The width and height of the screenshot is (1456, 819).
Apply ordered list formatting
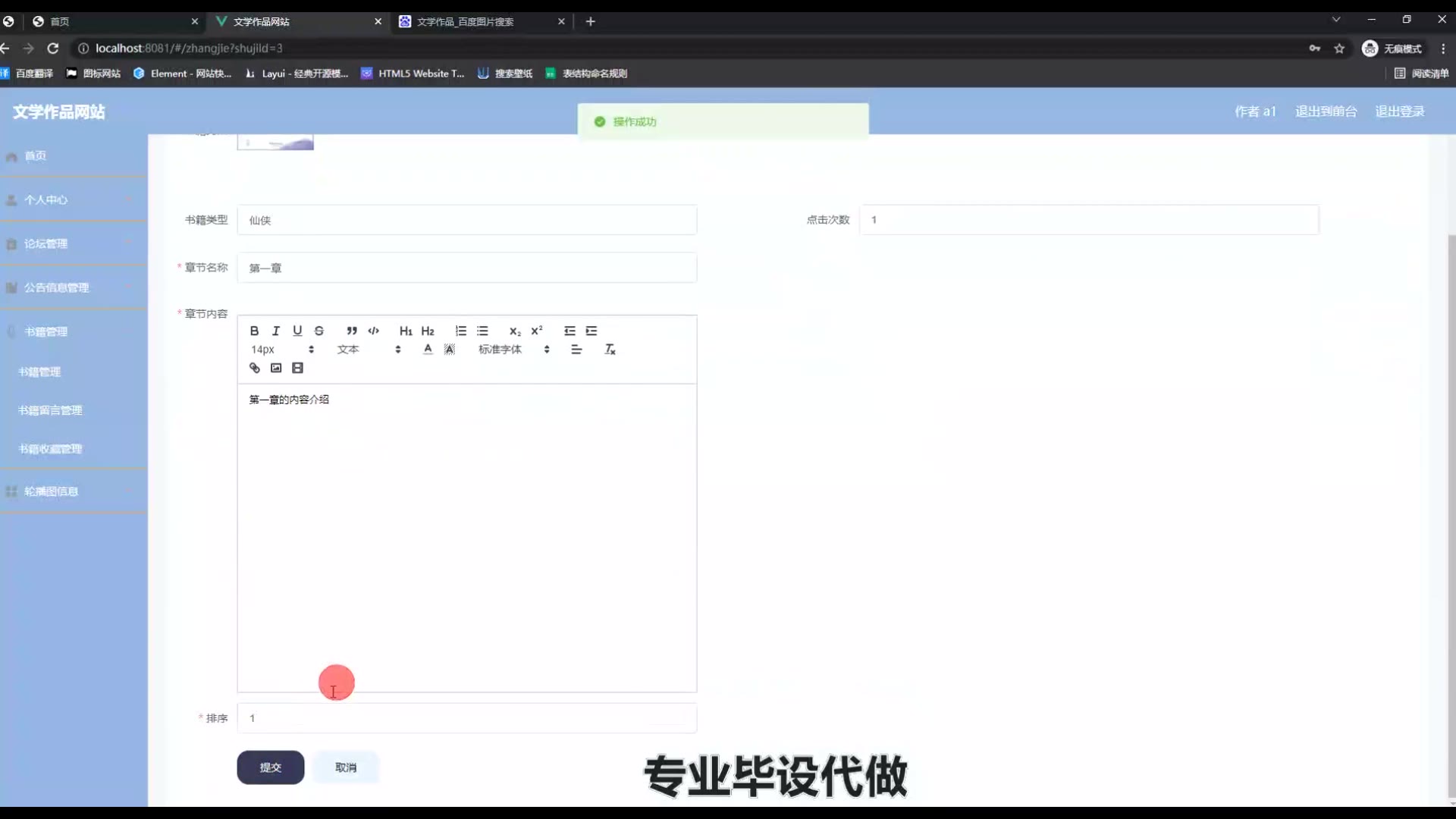point(460,331)
